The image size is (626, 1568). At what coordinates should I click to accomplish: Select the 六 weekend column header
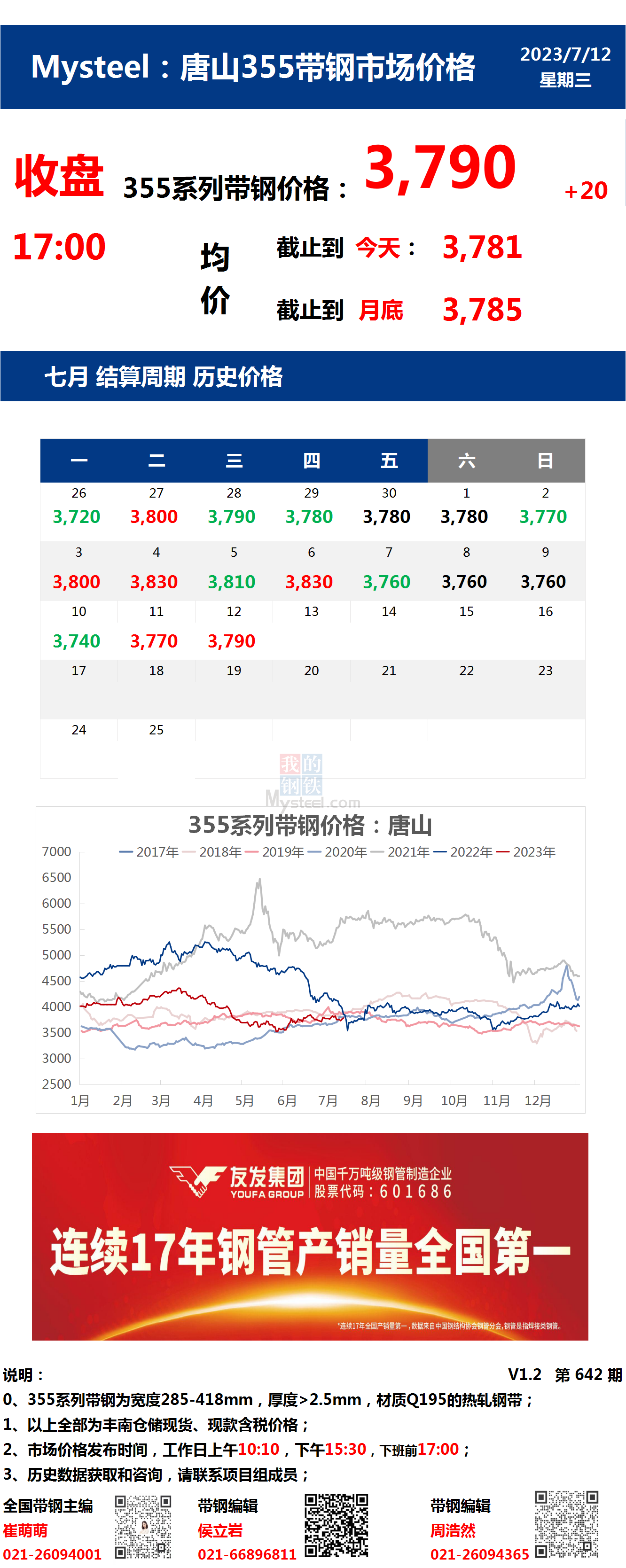pyautogui.click(x=467, y=461)
